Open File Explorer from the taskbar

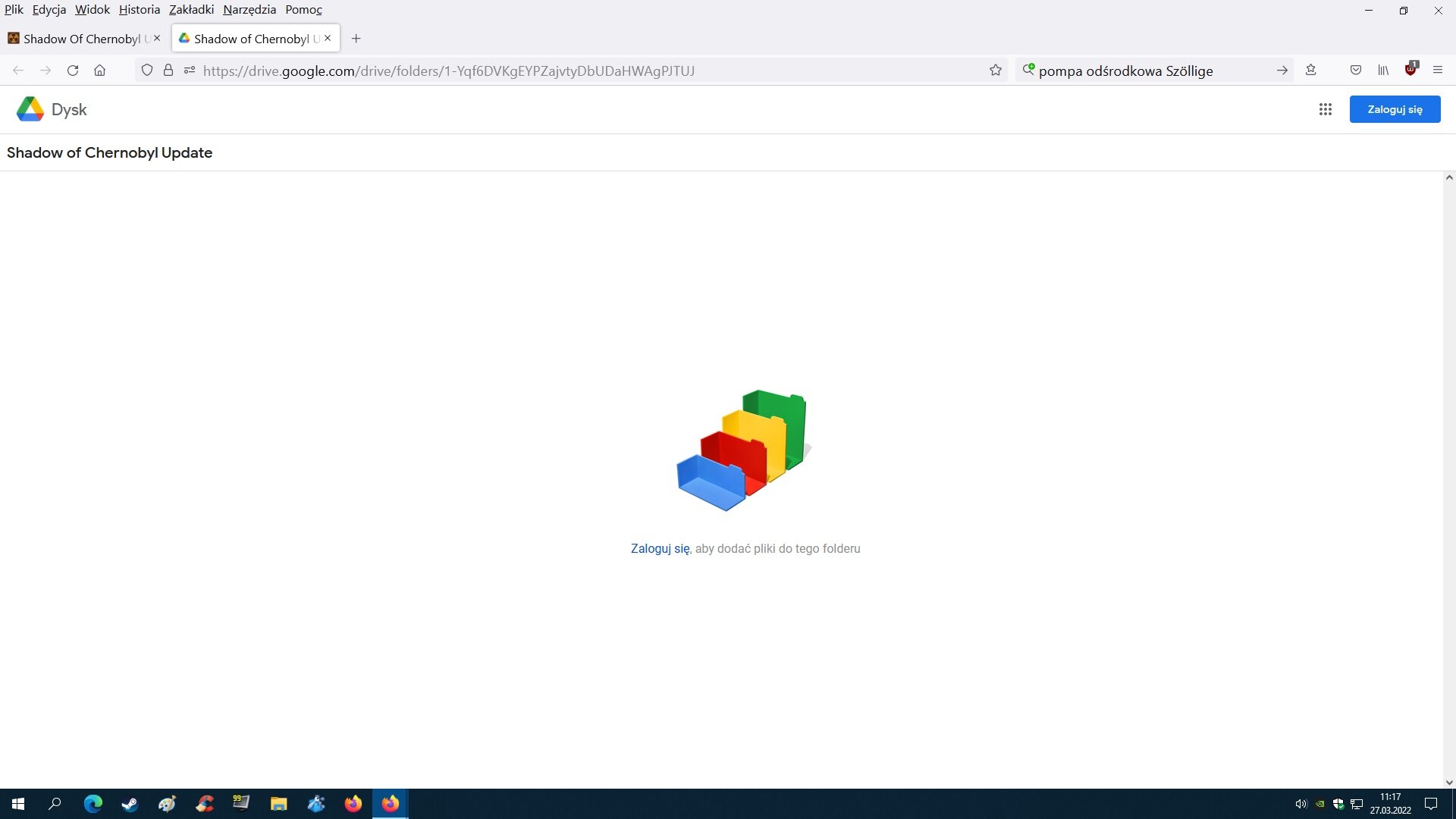coord(278,804)
